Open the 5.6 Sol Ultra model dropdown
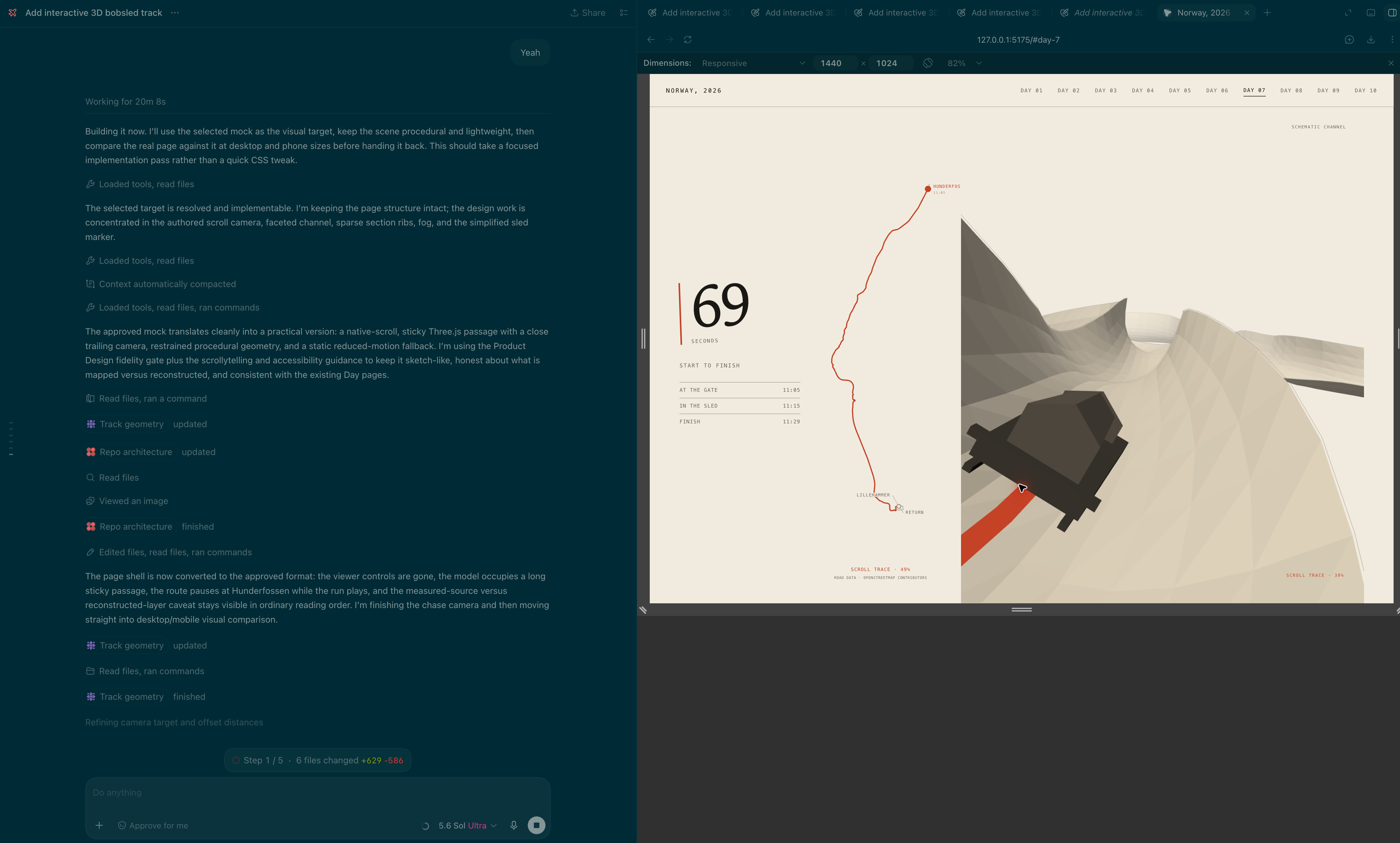The height and width of the screenshot is (843, 1400). (467, 825)
